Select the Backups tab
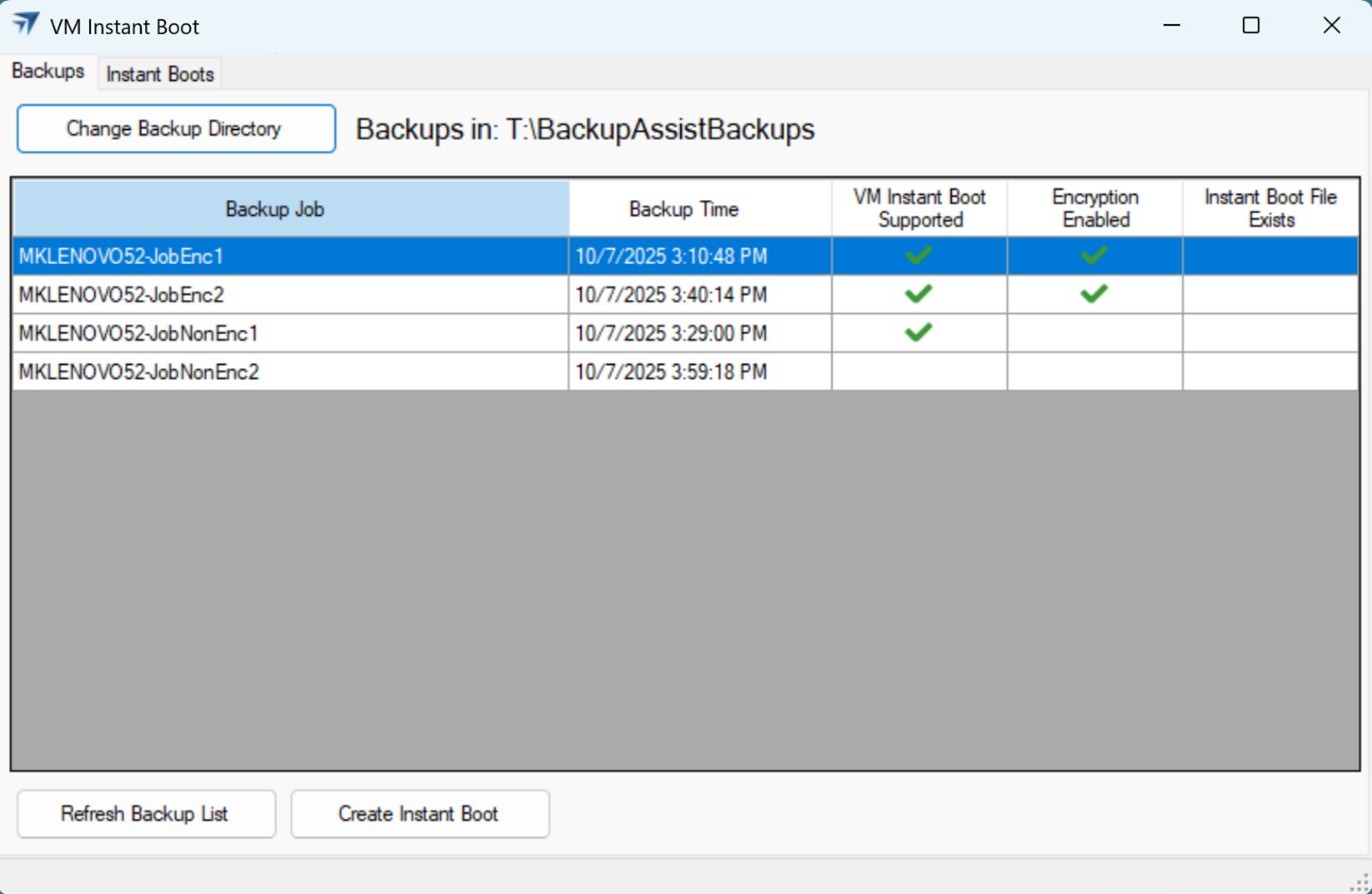 [48, 72]
